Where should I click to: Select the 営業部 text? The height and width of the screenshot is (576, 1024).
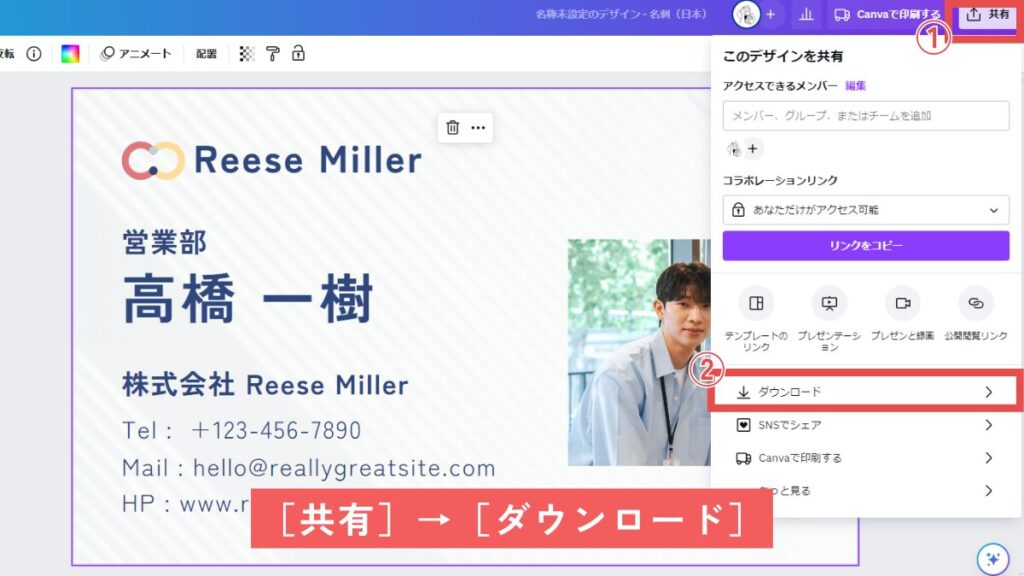pyautogui.click(x=165, y=242)
